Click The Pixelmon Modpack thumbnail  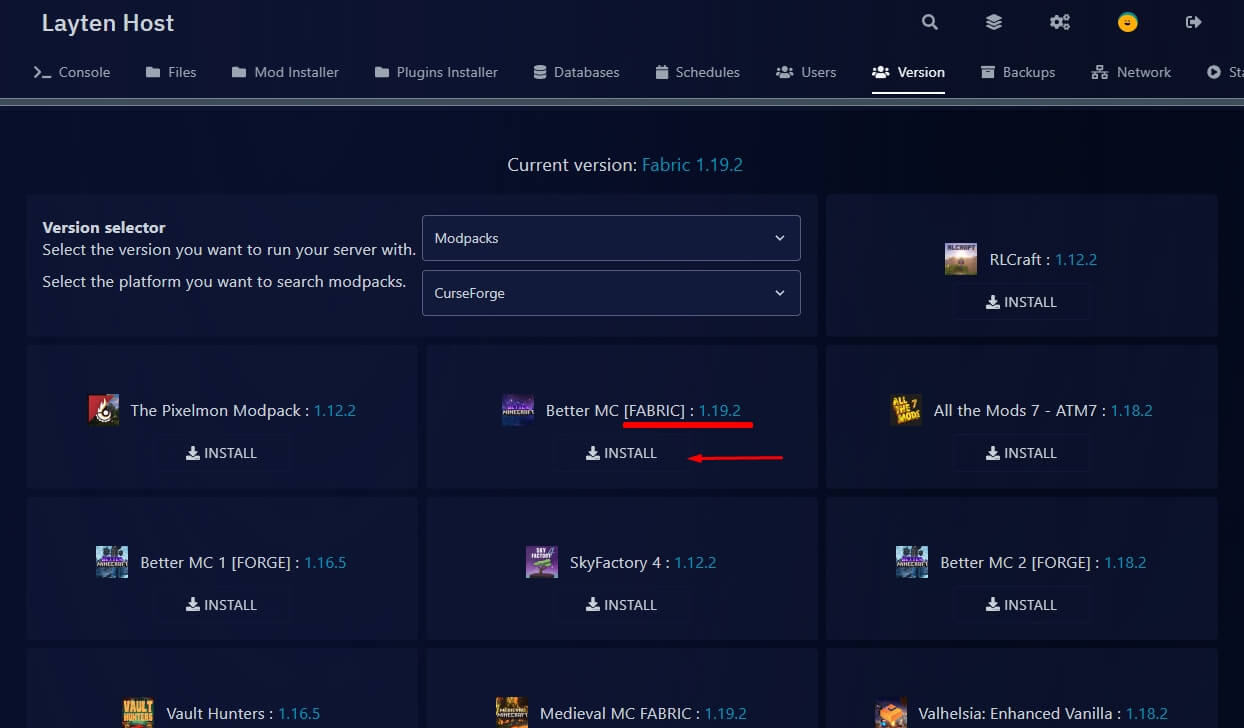point(104,410)
